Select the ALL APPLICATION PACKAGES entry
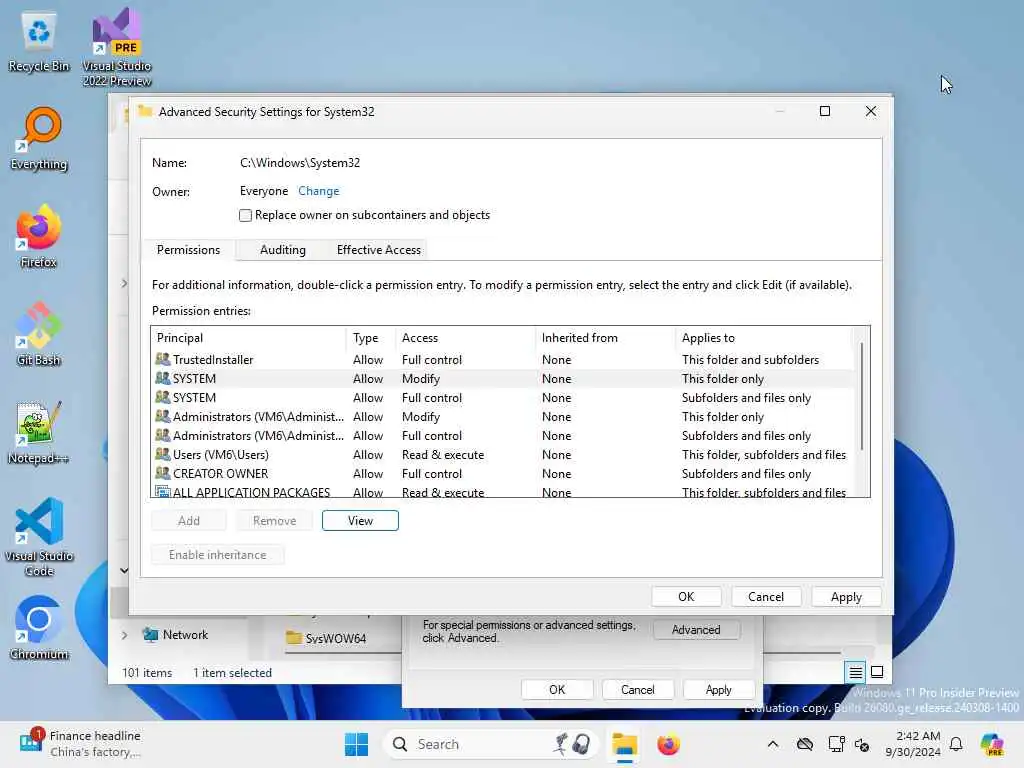Screen dimensions: 1024x768 [x=503, y=491]
